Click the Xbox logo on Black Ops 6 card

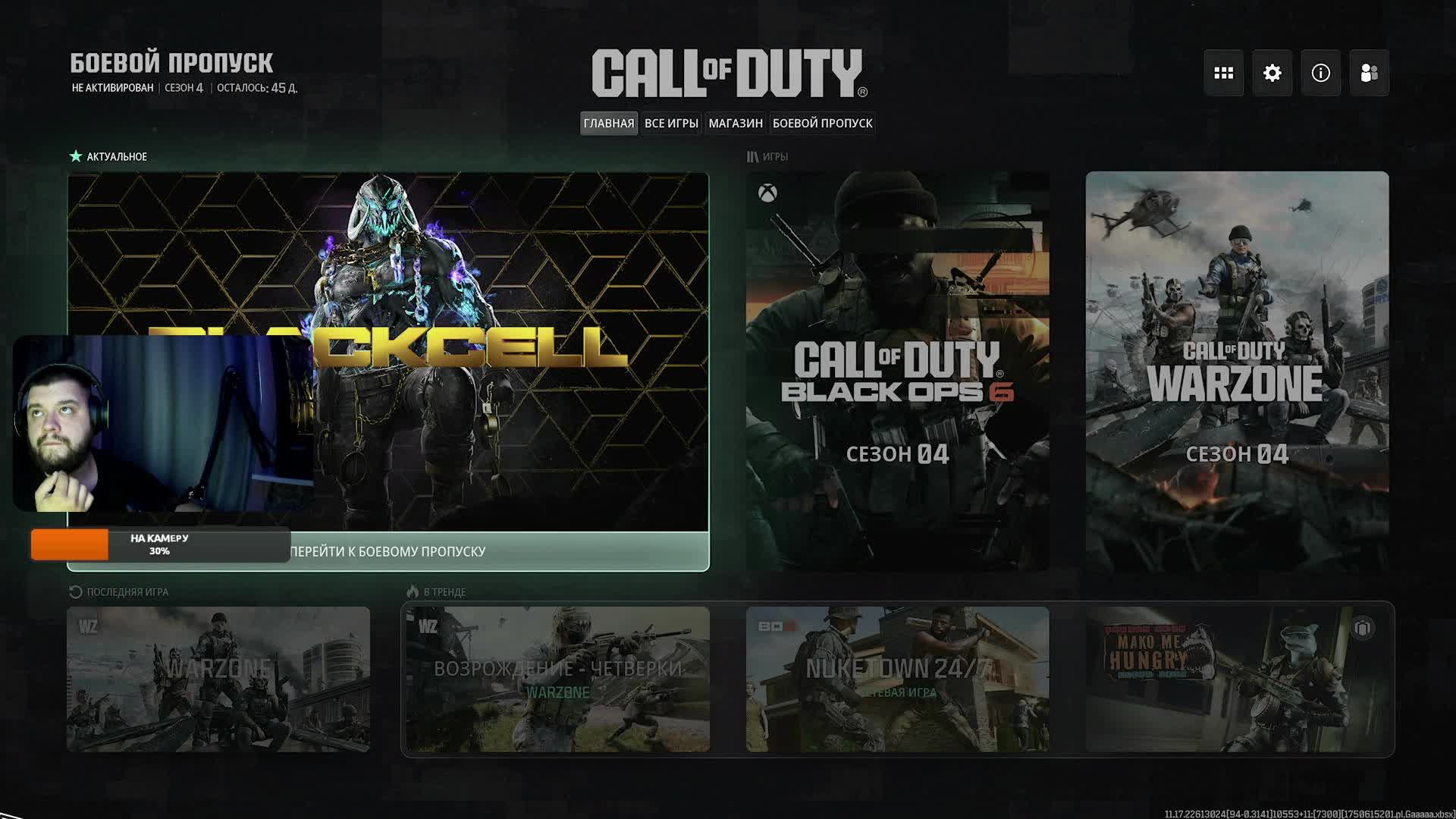coord(767,193)
